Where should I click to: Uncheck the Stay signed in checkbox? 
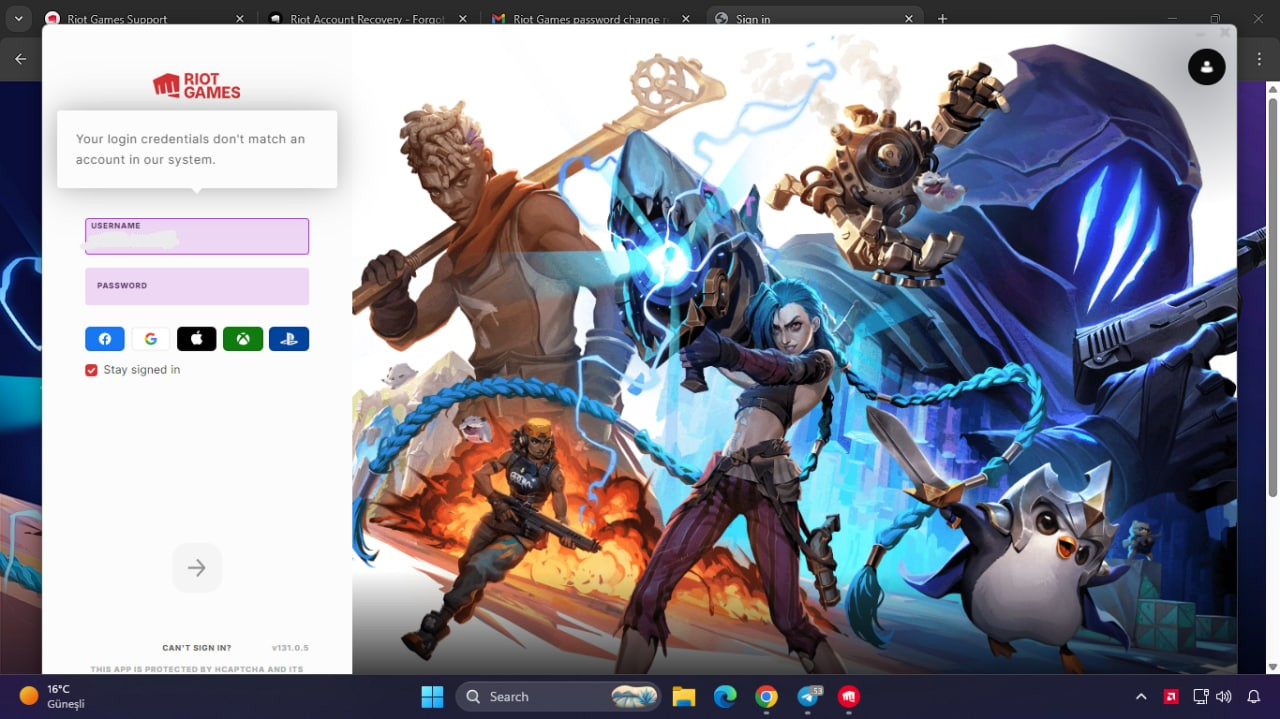(x=92, y=370)
